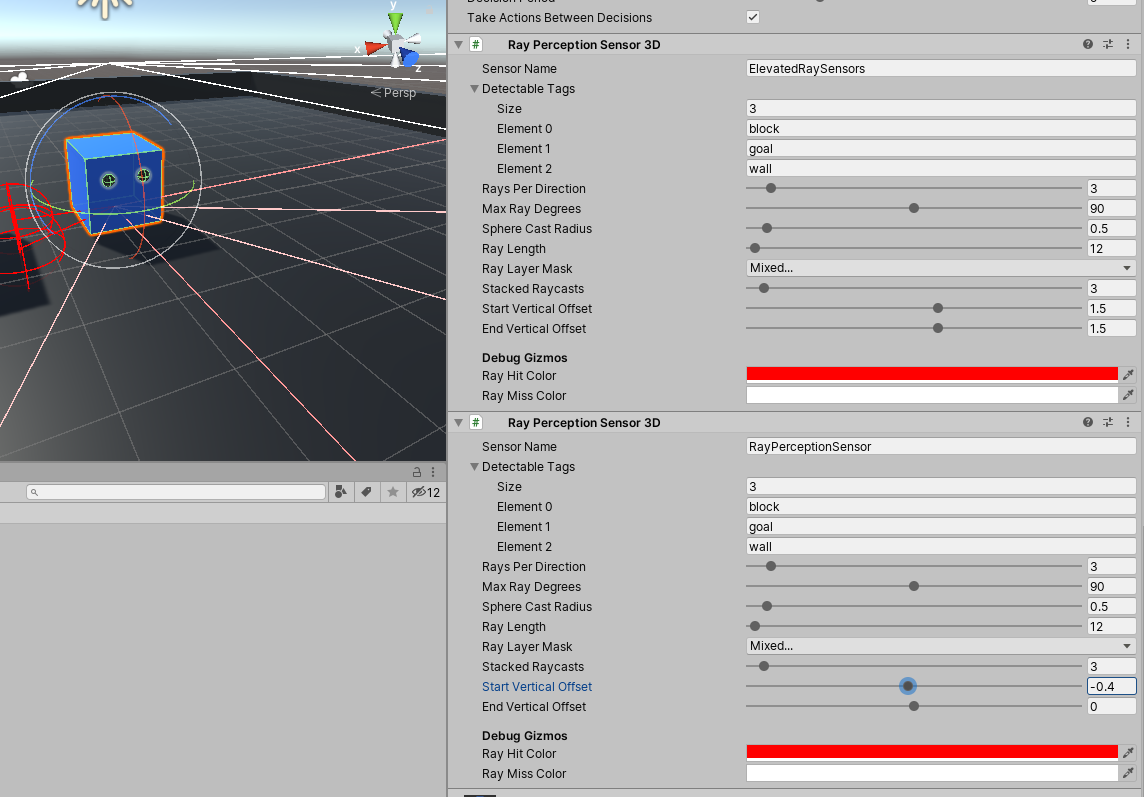The image size is (1144, 797).
Task: Click the scene orientation gizmo Y axis cone
Action: pyautogui.click(x=395, y=22)
